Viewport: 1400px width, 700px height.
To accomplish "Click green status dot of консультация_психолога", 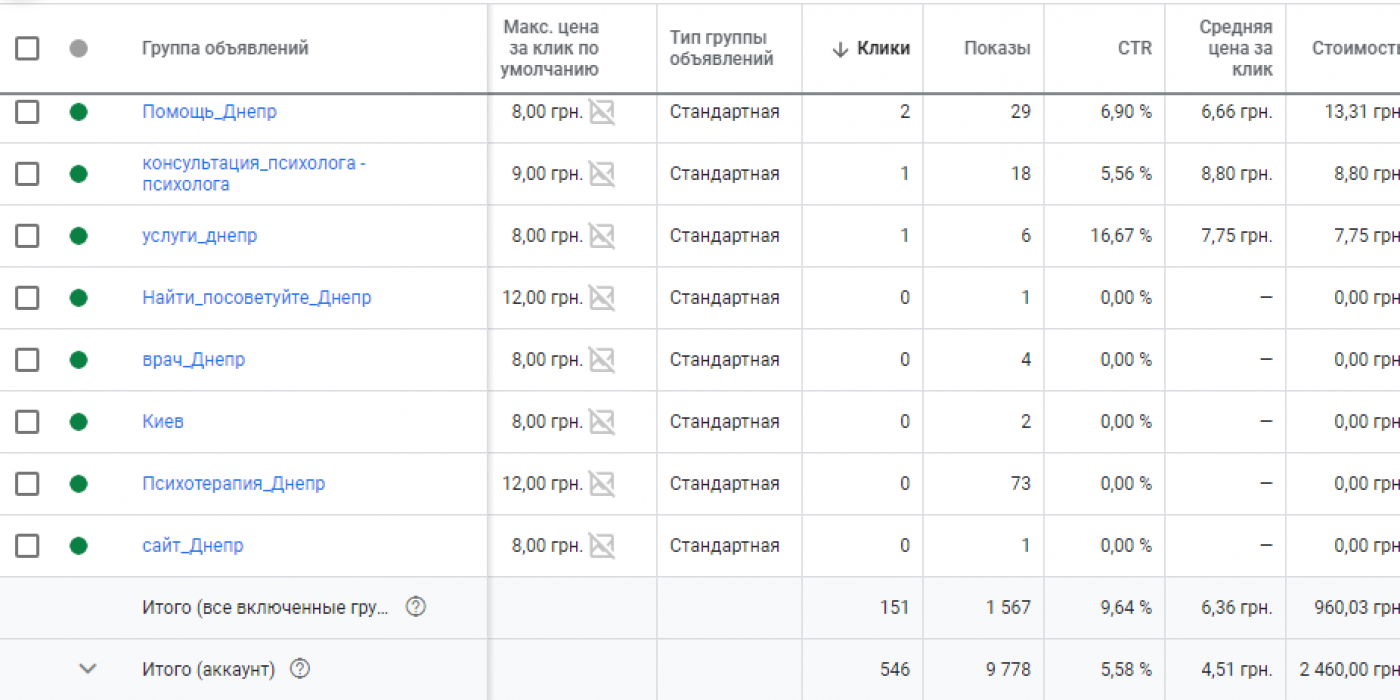I will (x=79, y=174).
